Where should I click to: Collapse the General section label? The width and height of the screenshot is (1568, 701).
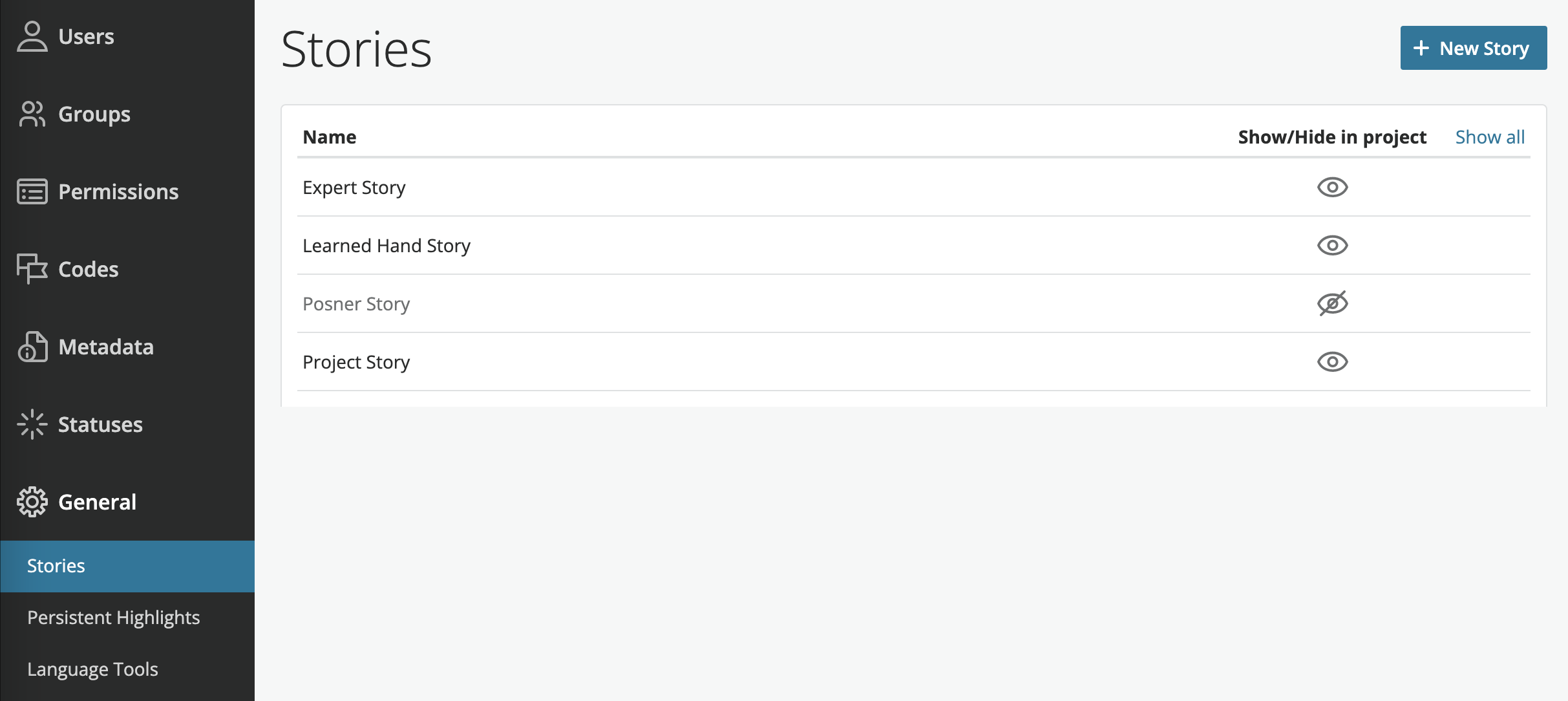97,502
